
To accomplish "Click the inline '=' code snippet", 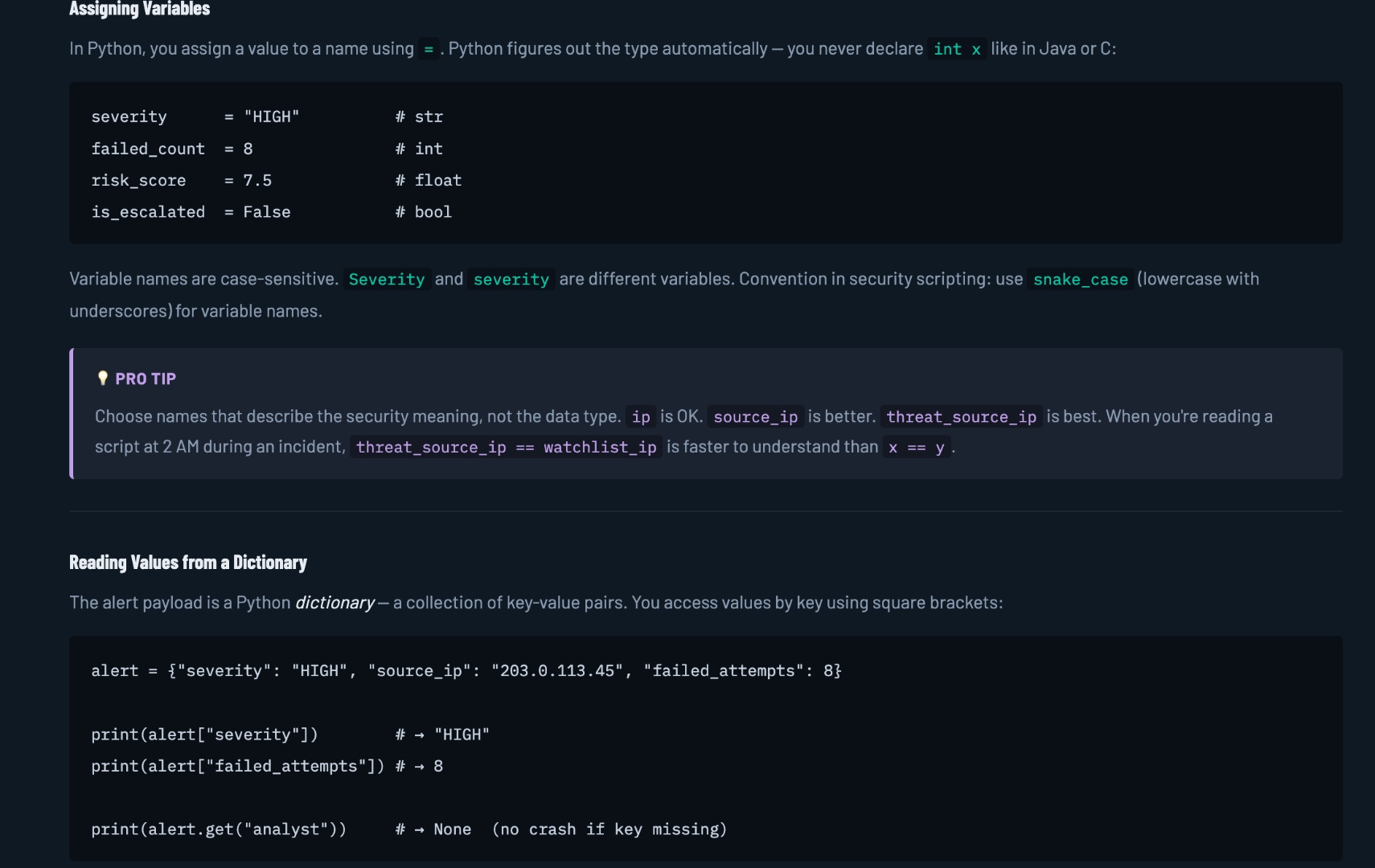I will tap(429, 49).
